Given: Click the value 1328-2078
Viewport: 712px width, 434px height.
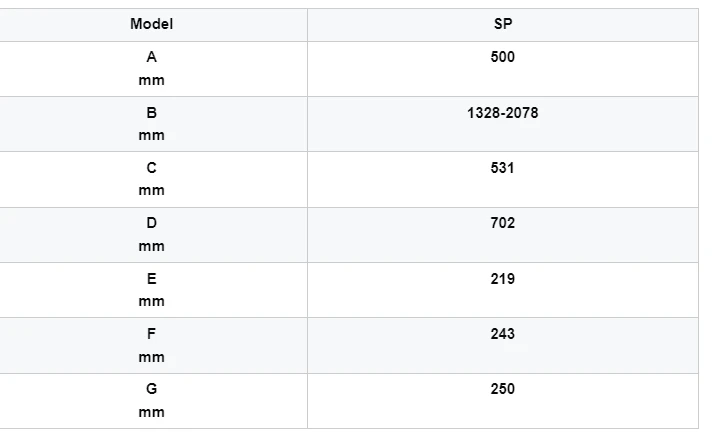Looking at the screenshot, I should click(503, 113).
